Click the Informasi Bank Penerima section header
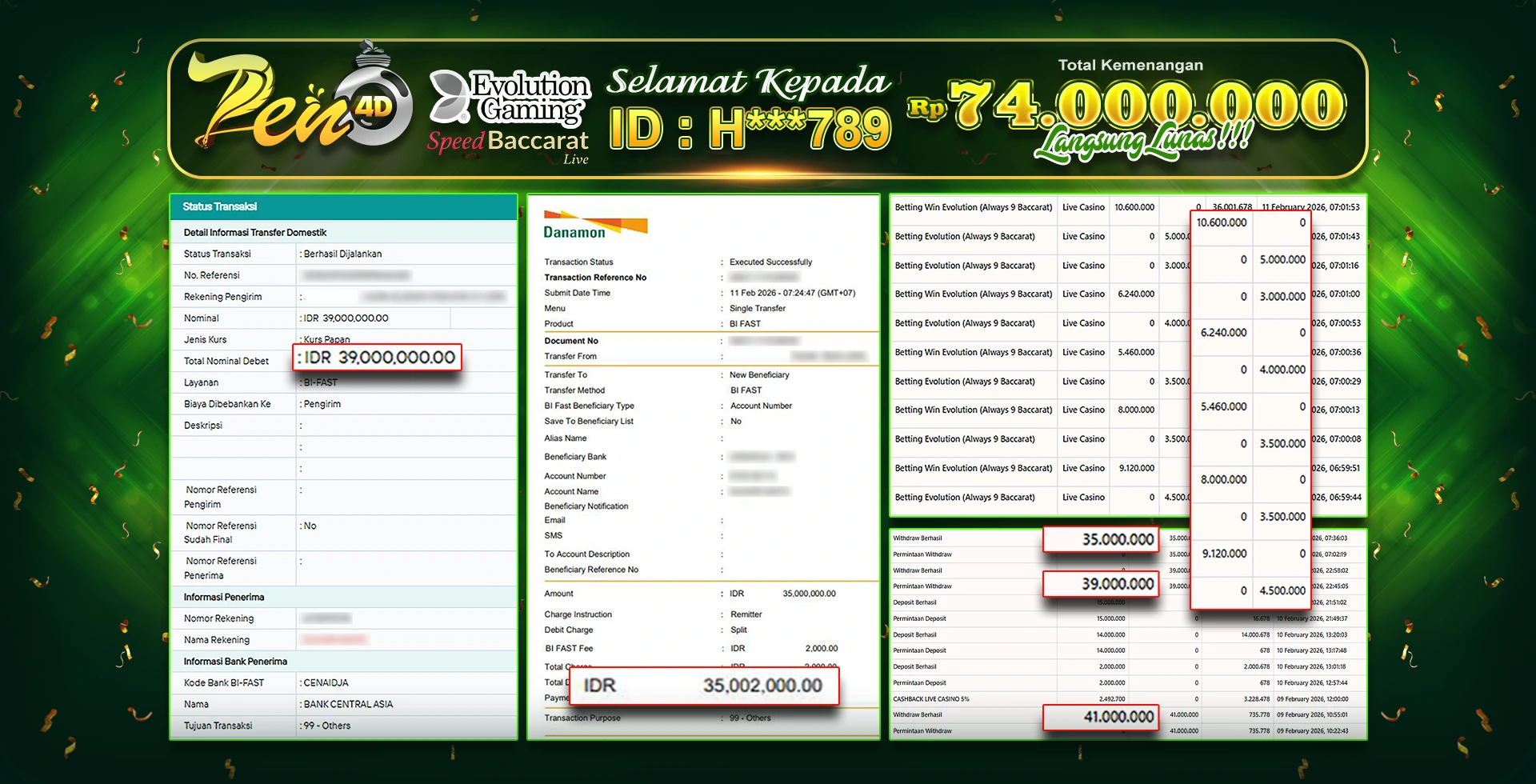Viewport: 1536px width, 784px height. 235,662
